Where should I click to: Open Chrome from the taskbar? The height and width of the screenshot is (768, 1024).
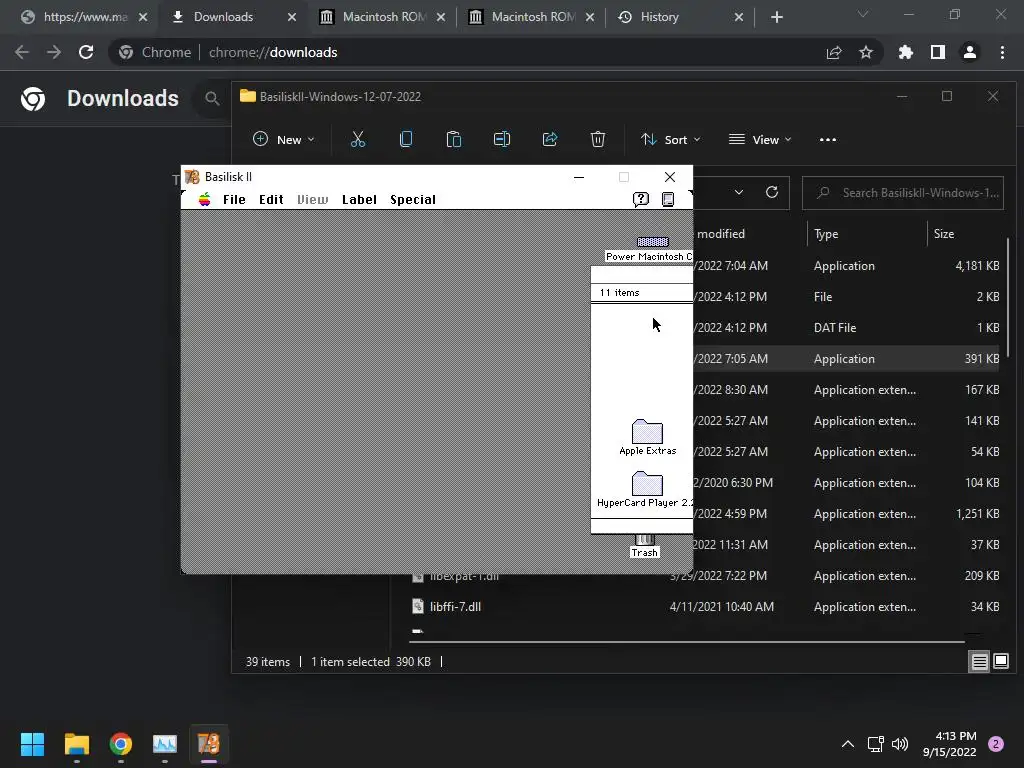pyautogui.click(x=121, y=744)
